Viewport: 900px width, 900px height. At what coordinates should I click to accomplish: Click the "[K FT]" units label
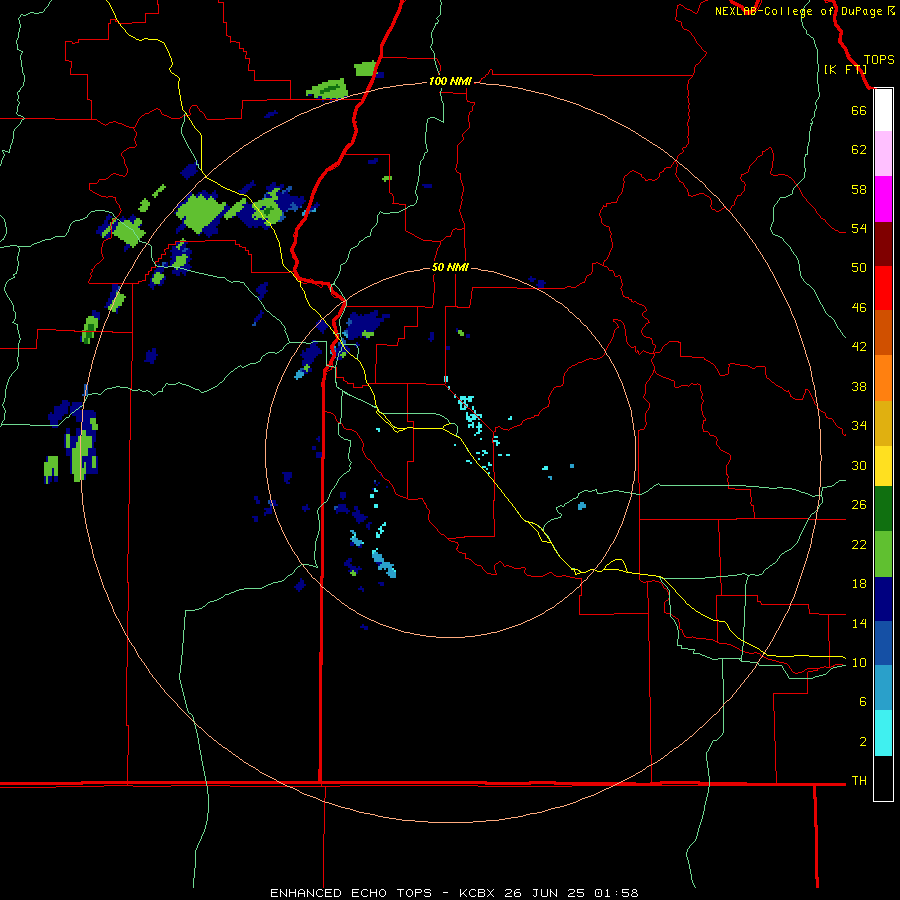[x=845, y=69]
